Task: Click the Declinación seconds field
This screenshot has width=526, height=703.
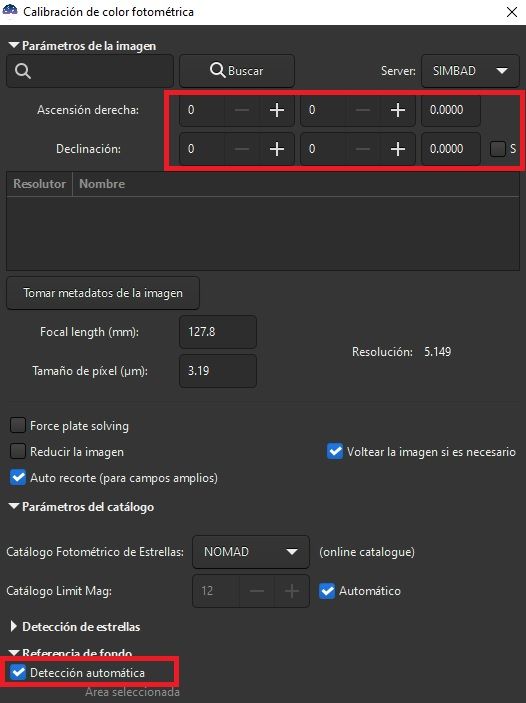Action: pos(451,149)
